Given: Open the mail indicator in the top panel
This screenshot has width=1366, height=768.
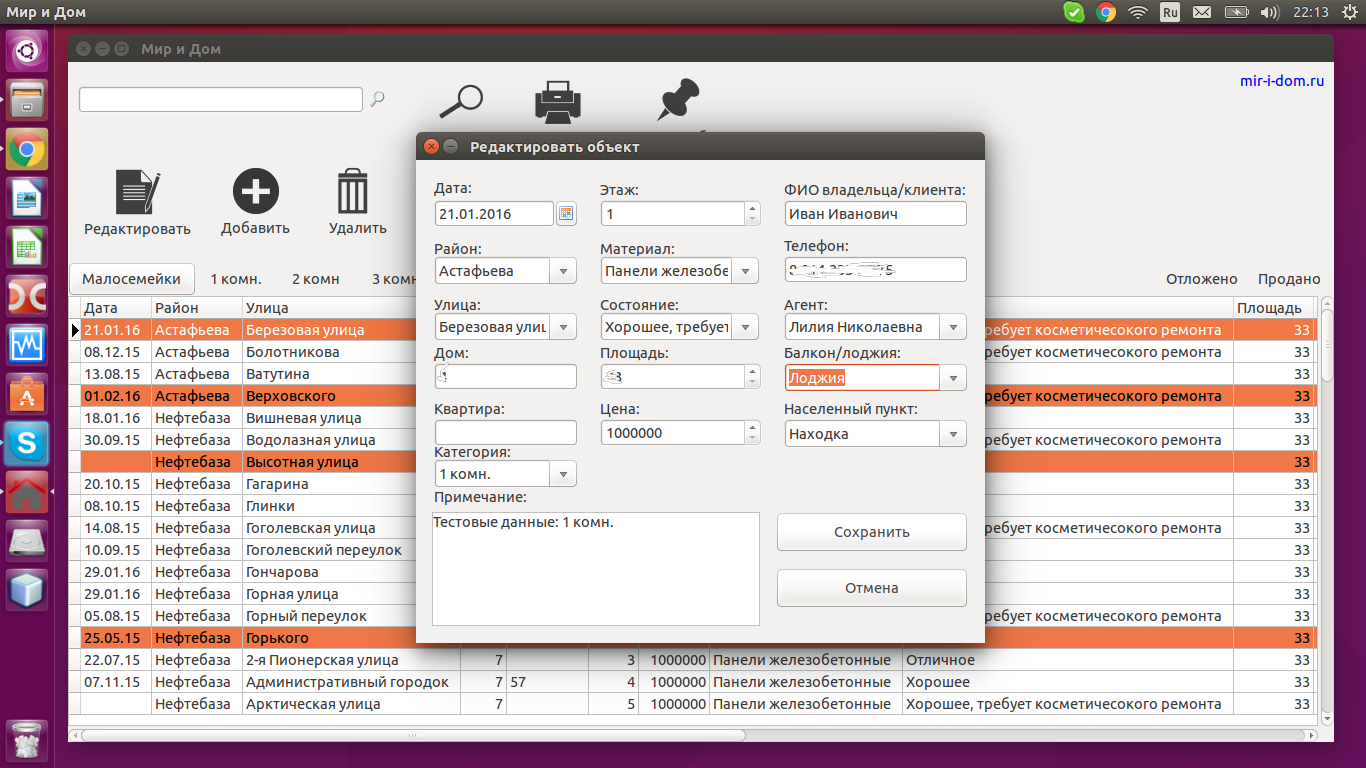Looking at the screenshot, I should click(x=1202, y=12).
